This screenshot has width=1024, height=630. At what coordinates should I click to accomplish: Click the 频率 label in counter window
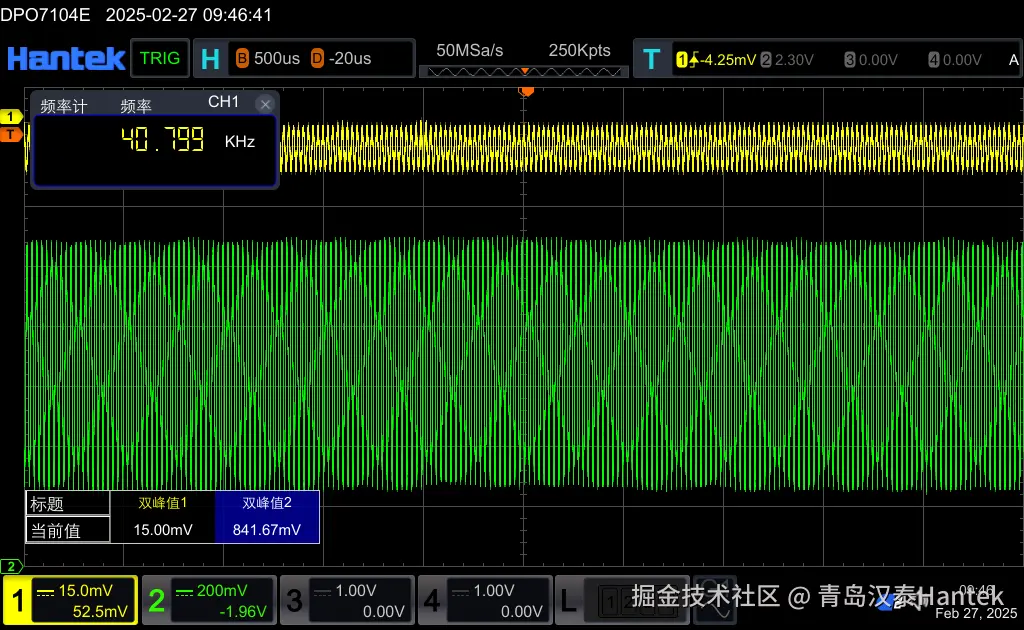136,106
